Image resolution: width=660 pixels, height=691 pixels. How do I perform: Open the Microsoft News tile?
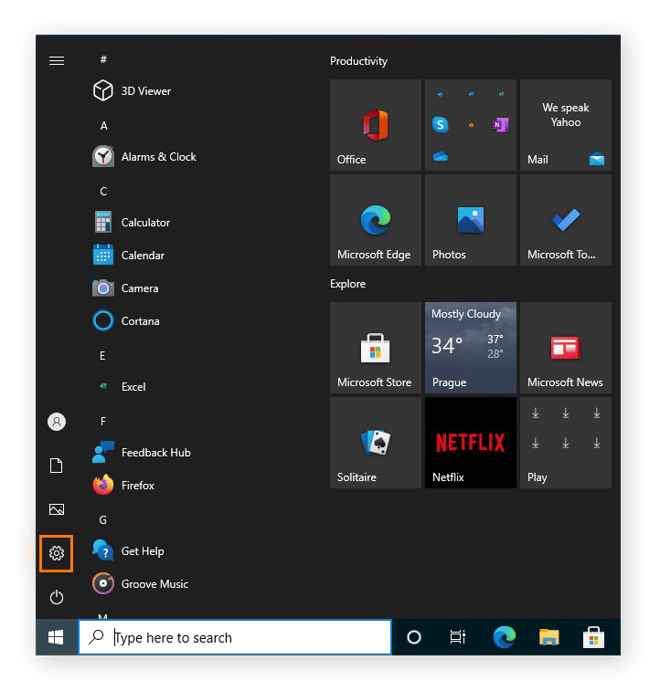point(566,348)
